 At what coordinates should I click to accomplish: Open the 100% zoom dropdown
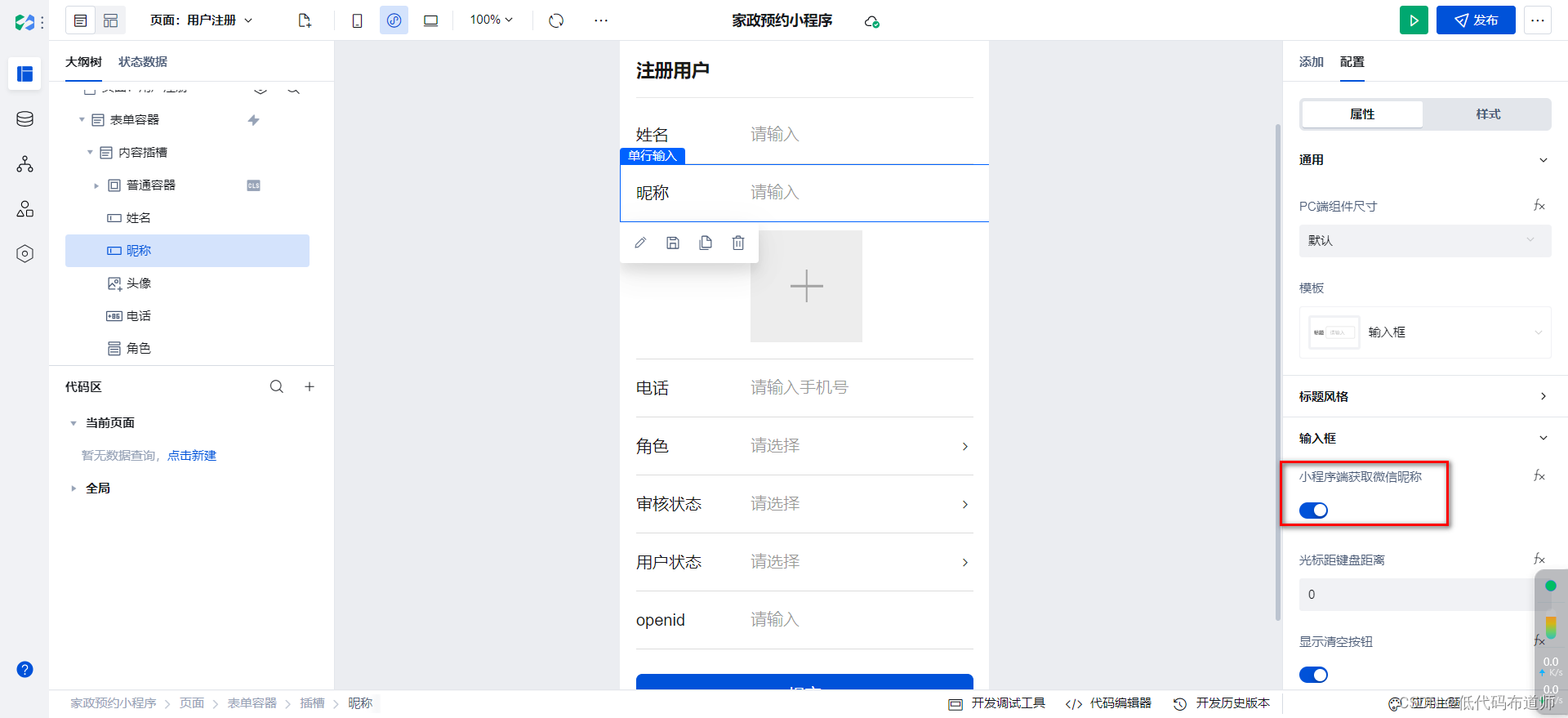[491, 20]
